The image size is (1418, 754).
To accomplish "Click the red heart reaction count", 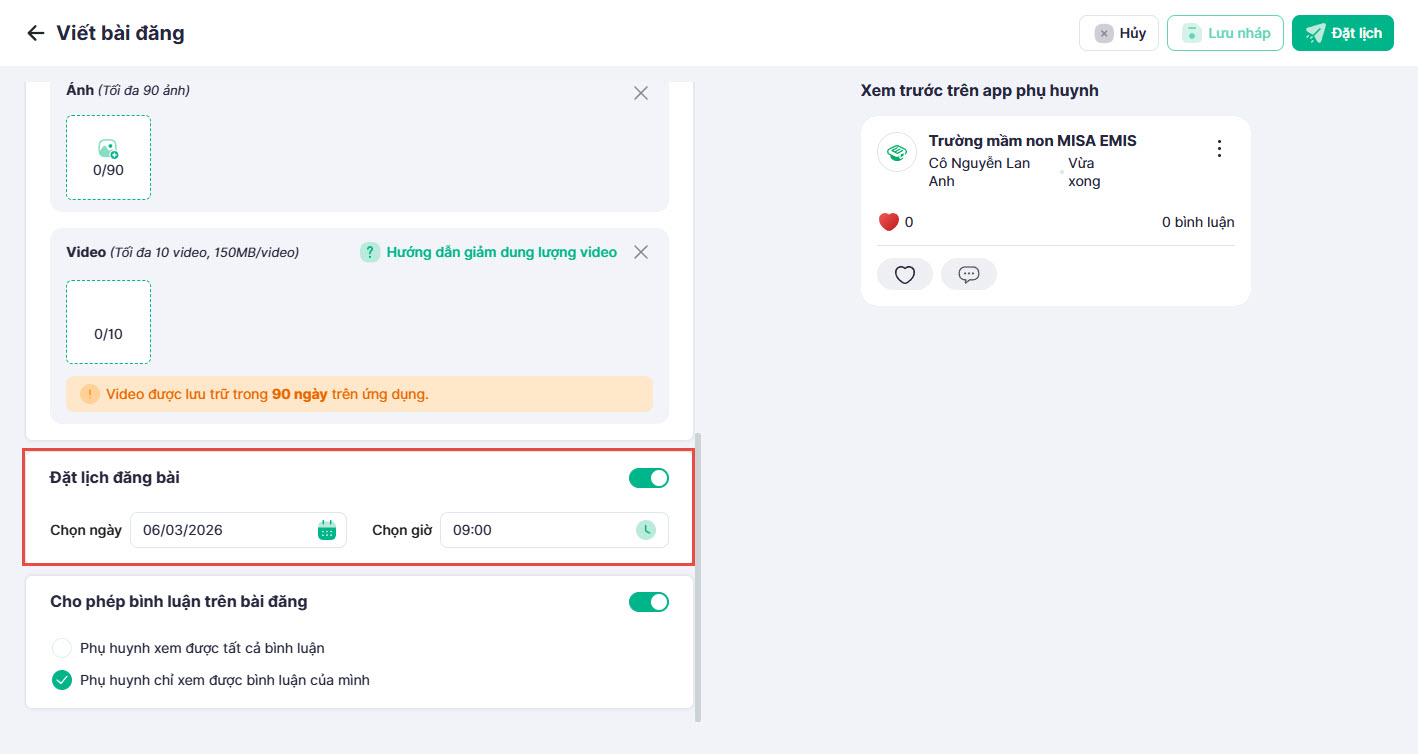I will 888,222.
